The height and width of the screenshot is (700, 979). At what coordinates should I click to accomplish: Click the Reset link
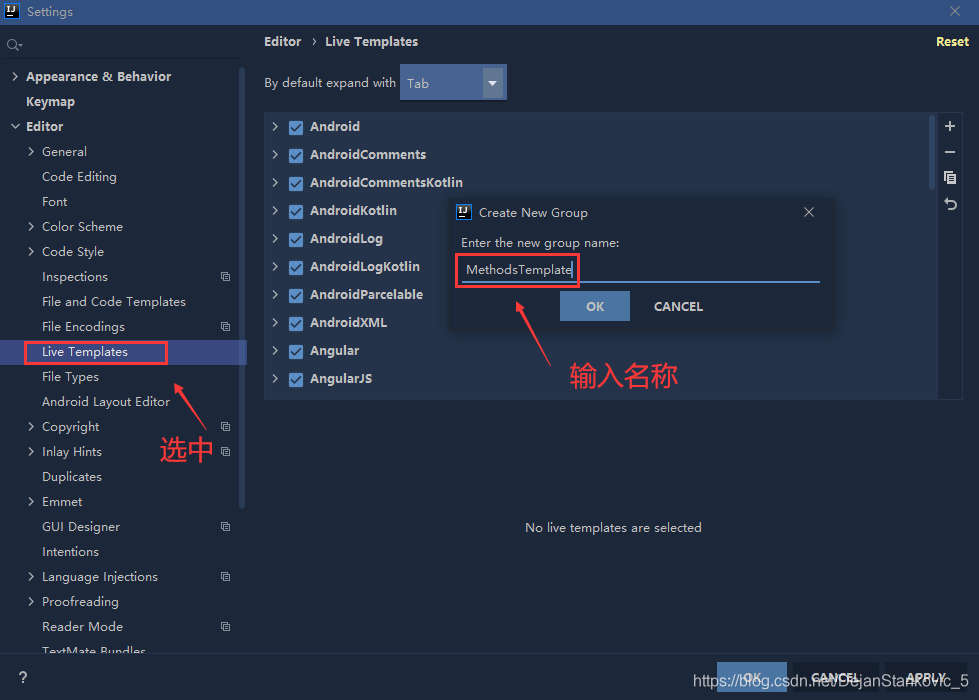(x=952, y=42)
